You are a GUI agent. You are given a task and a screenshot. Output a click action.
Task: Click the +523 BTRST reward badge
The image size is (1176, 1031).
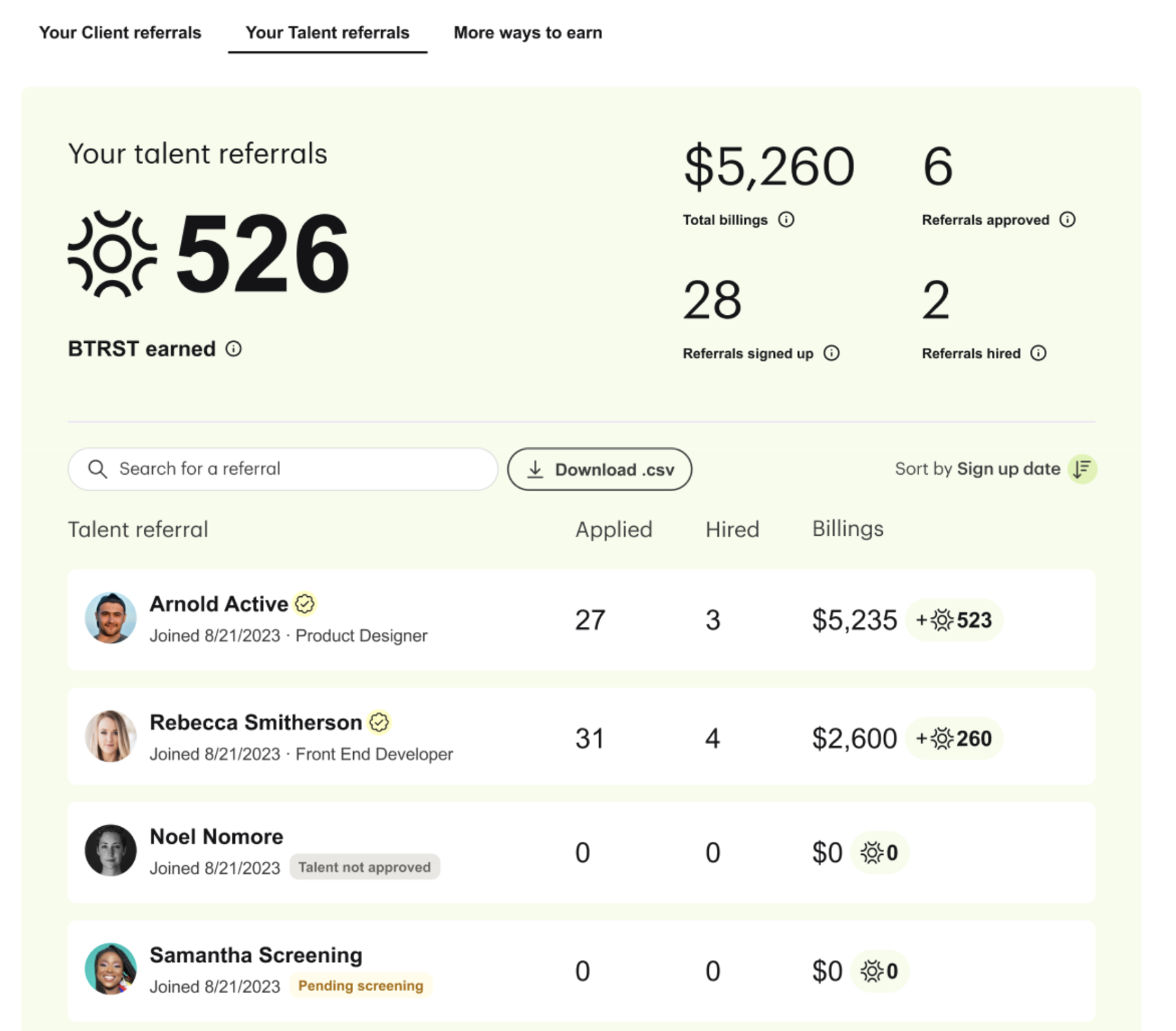point(954,620)
